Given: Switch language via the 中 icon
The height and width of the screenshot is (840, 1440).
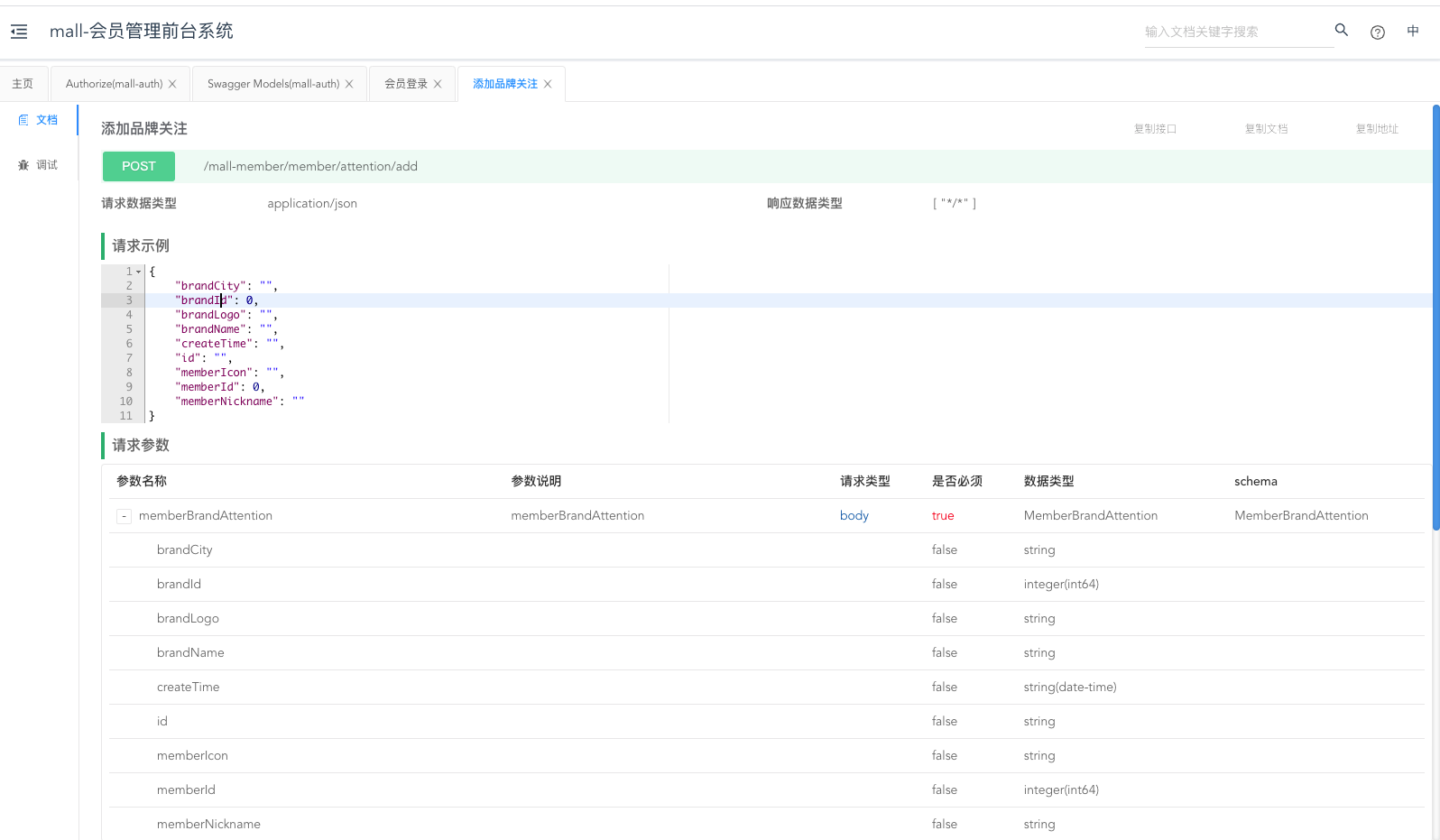Looking at the screenshot, I should tap(1413, 31).
